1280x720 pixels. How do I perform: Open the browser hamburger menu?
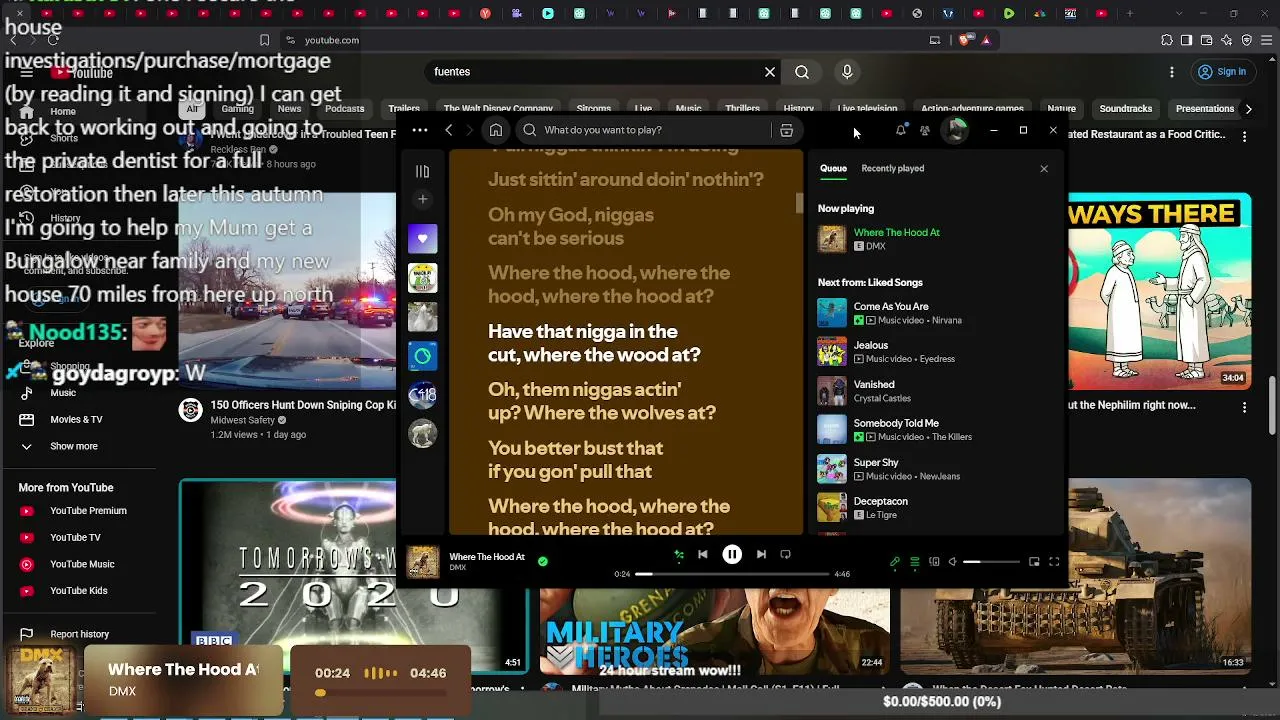pos(1266,40)
